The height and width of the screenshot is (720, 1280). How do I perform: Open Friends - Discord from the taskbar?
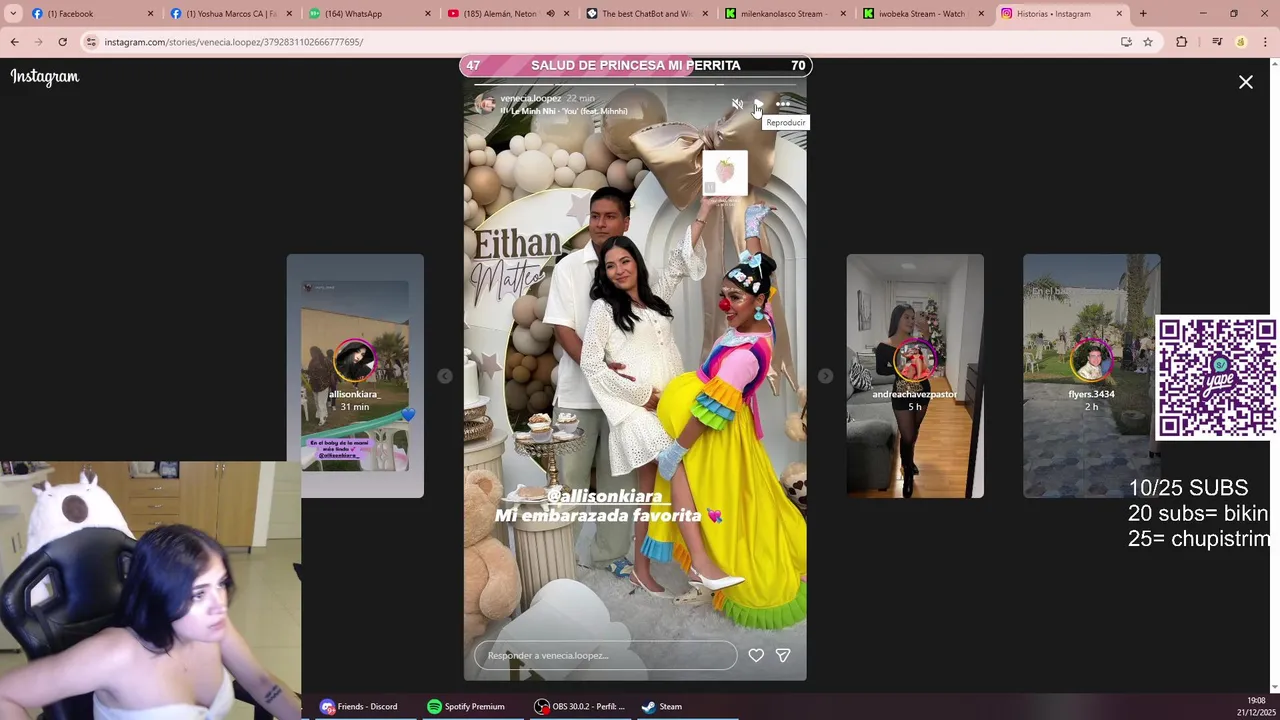359,706
